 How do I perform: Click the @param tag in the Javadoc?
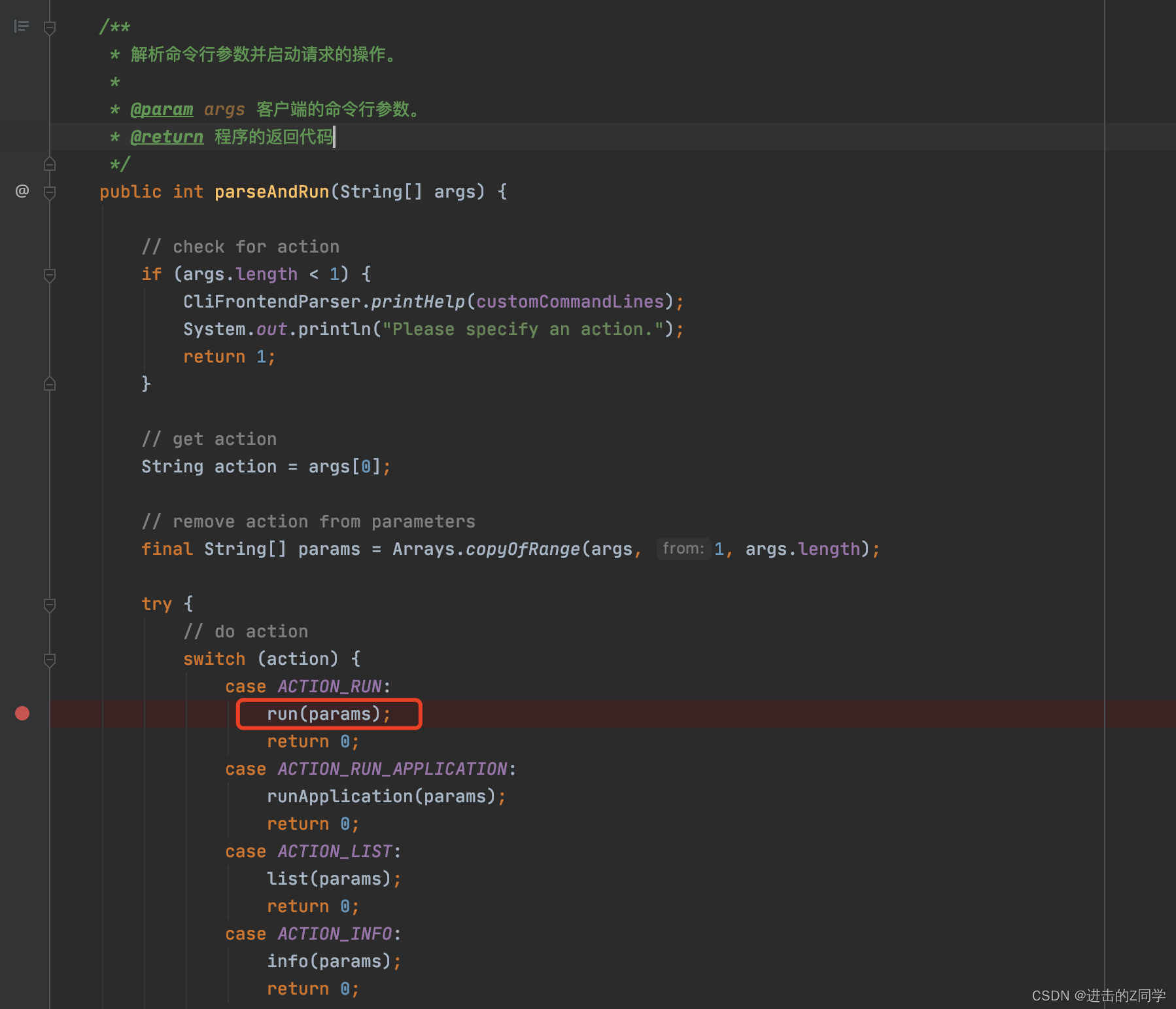pos(162,109)
